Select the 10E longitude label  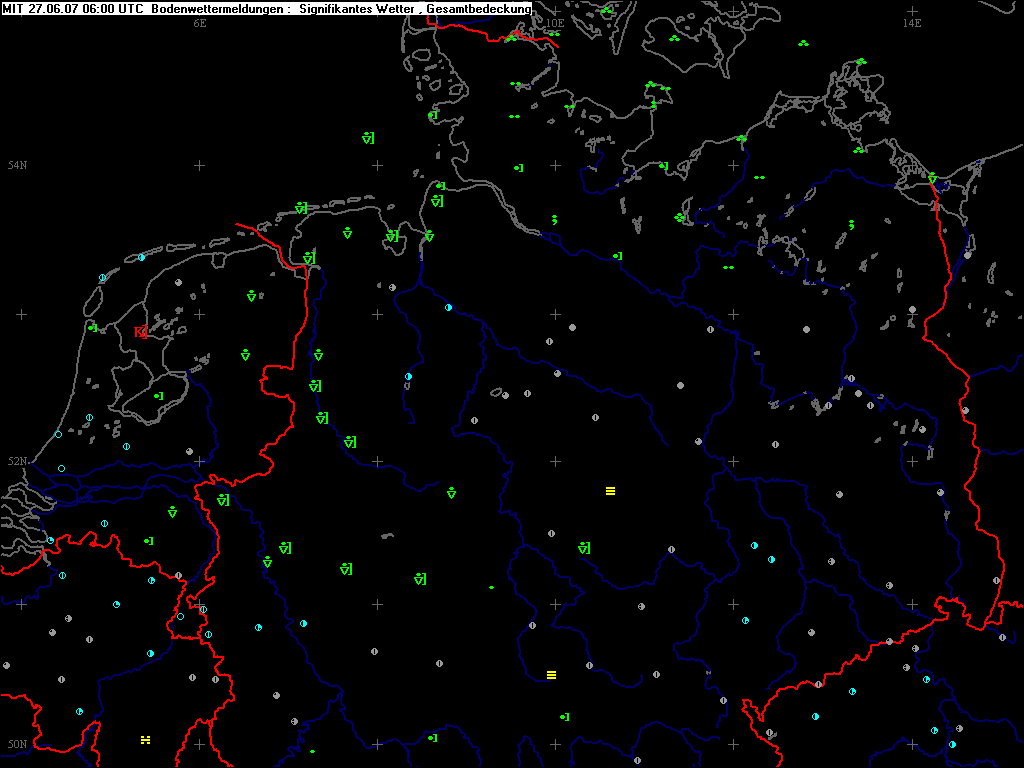554,22
